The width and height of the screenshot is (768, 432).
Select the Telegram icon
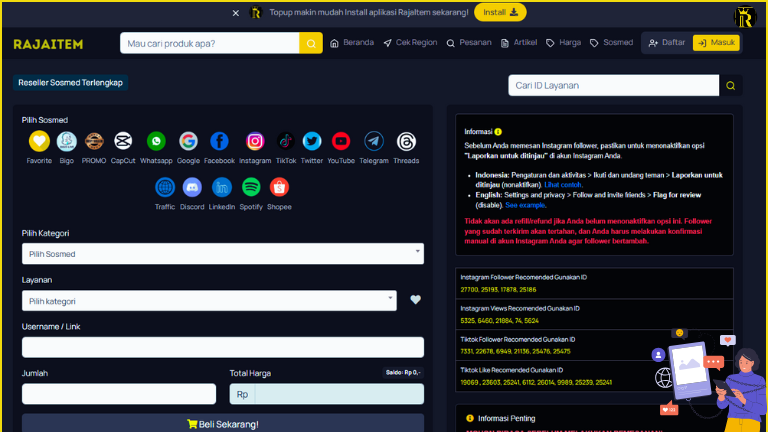(x=374, y=142)
